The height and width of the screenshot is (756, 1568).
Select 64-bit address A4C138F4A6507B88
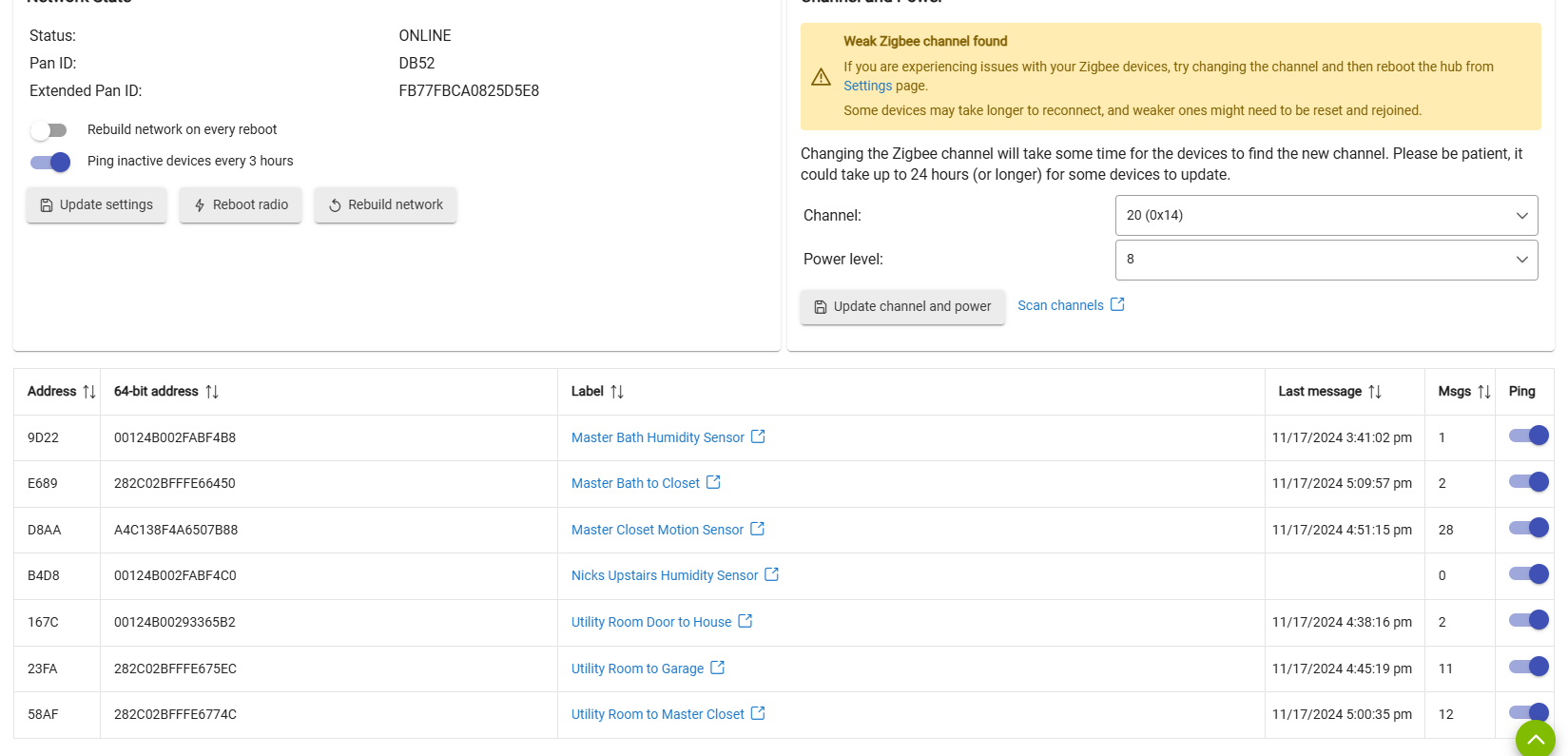[176, 530]
